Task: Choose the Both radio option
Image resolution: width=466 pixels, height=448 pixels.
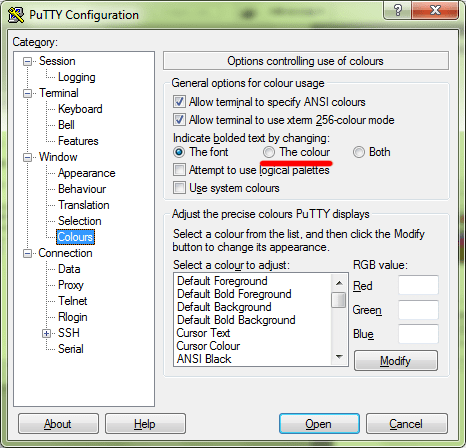Action: pos(359,152)
